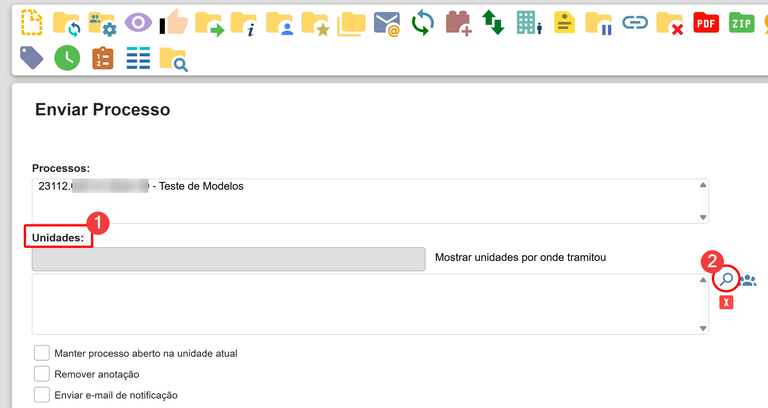Image resolution: width=768 pixels, height=408 pixels.
Task: Click the folder with pause symbol icon
Action: tap(600, 24)
